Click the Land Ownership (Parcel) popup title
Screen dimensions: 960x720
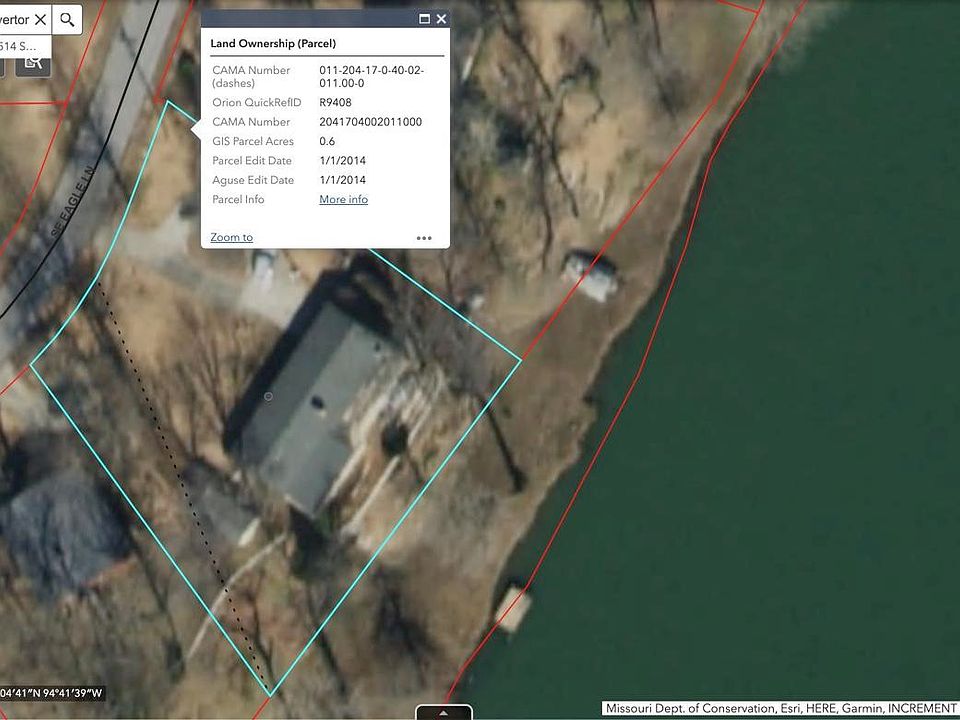[273, 43]
